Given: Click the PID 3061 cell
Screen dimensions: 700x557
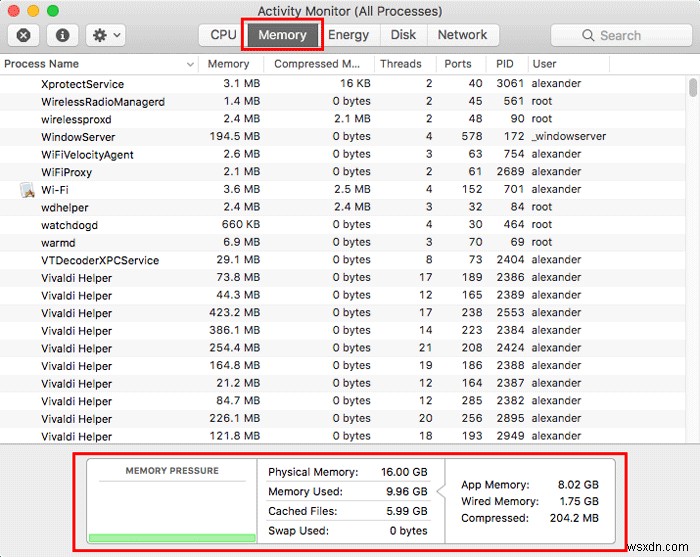Looking at the screenshot, I should coord(510,83).
